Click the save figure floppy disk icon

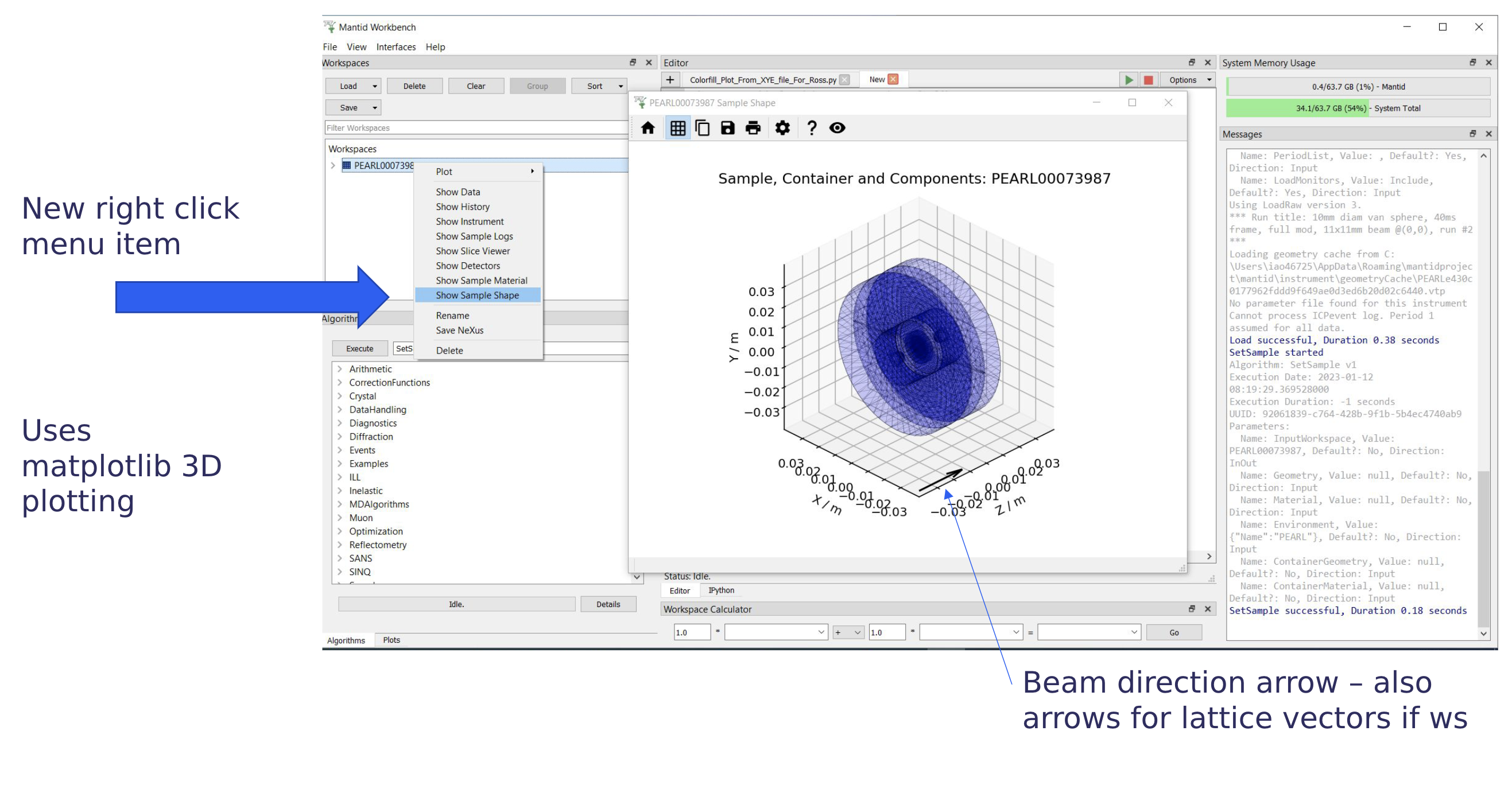[727, 128]
